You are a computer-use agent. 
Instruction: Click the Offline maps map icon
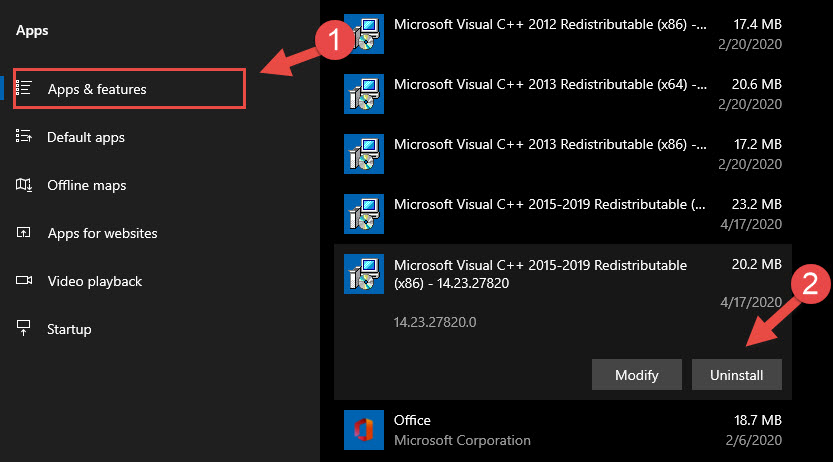(24, 185)
